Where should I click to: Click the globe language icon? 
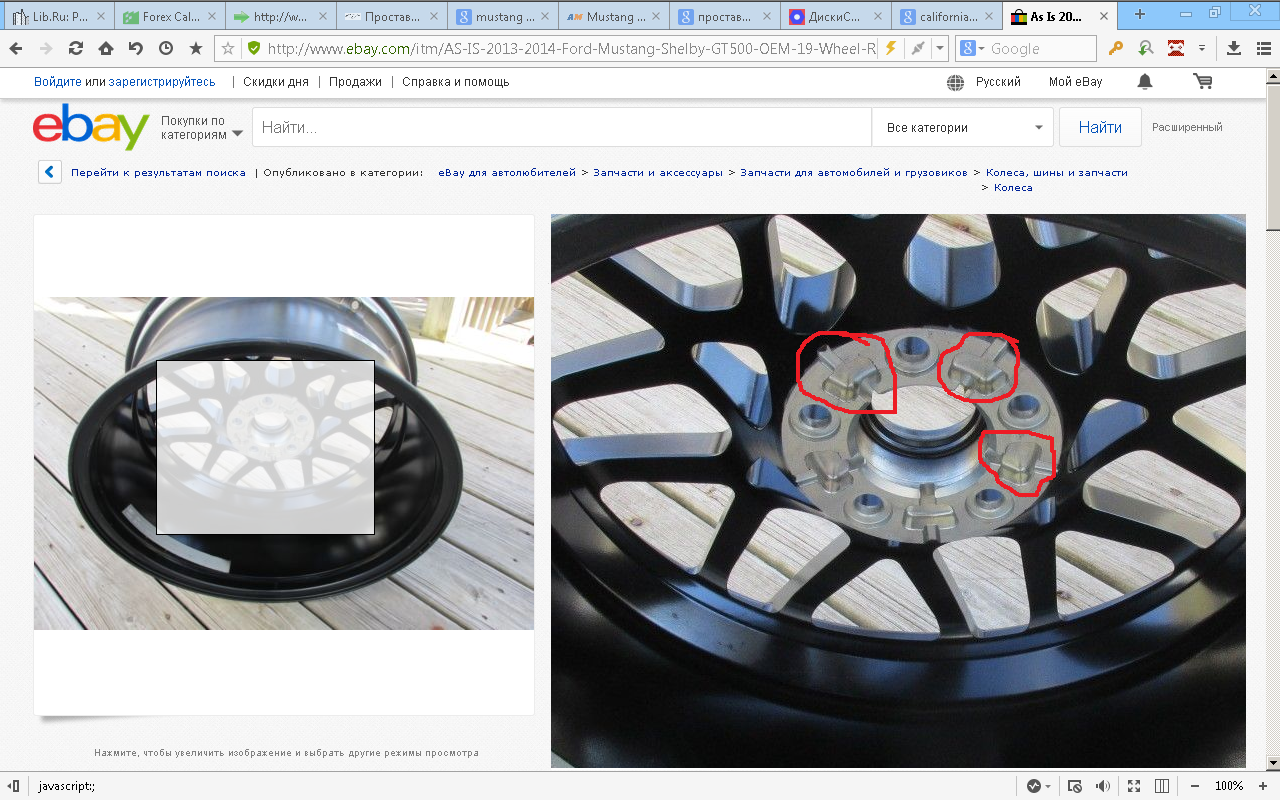(956, 82)
